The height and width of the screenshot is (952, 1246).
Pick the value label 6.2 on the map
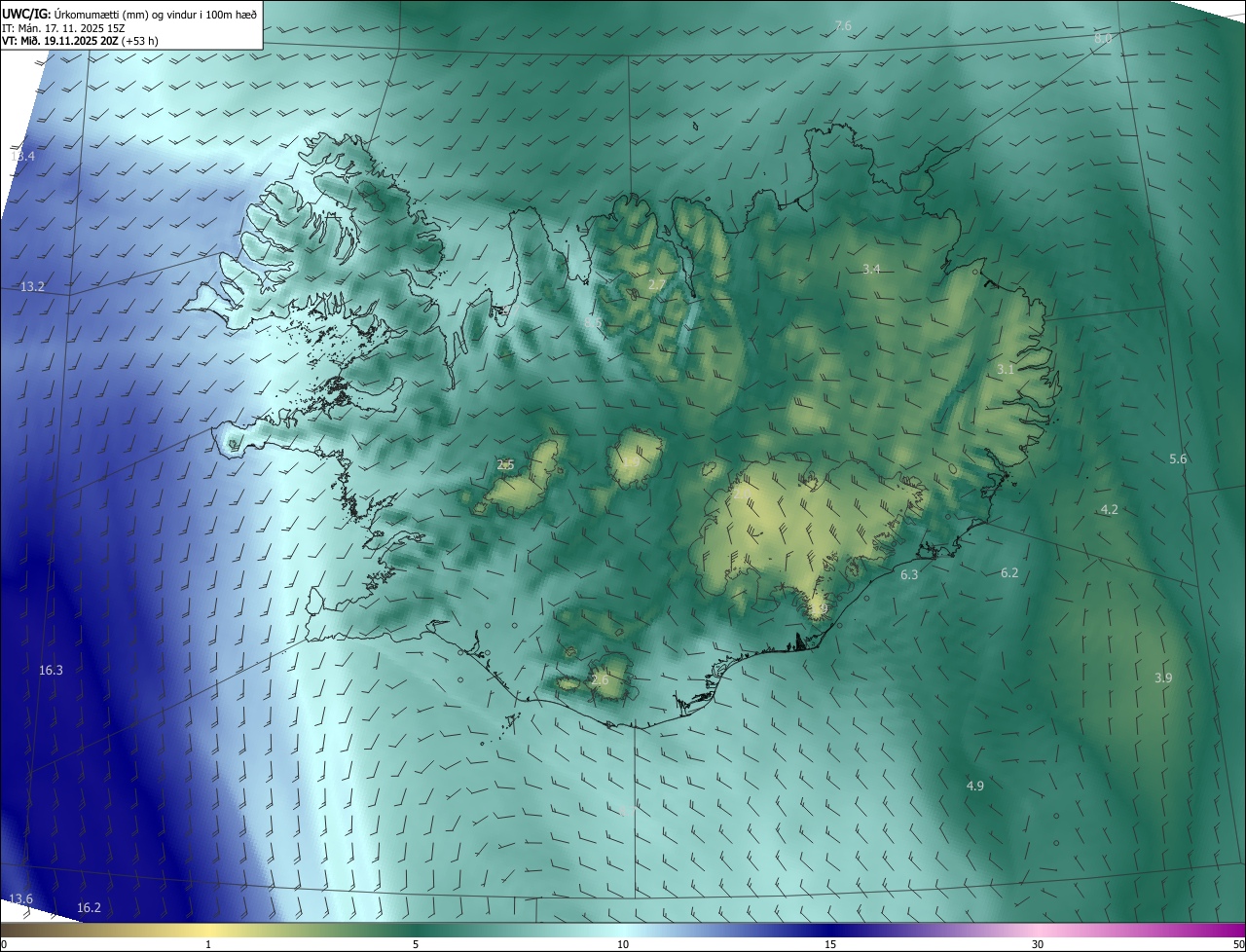pyautogui.click(x=1009, y=572)
